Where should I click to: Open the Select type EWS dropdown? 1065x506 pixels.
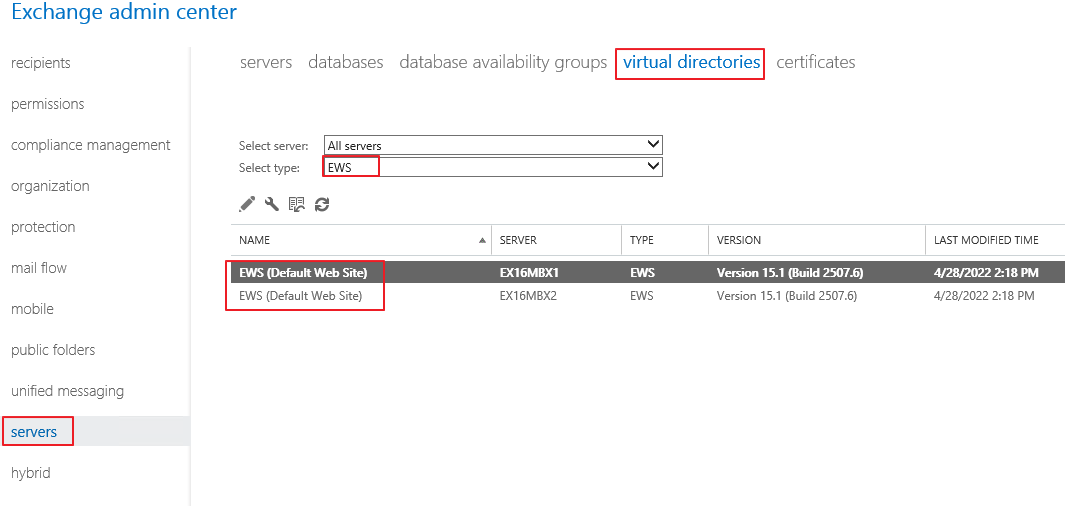point(493,166)
